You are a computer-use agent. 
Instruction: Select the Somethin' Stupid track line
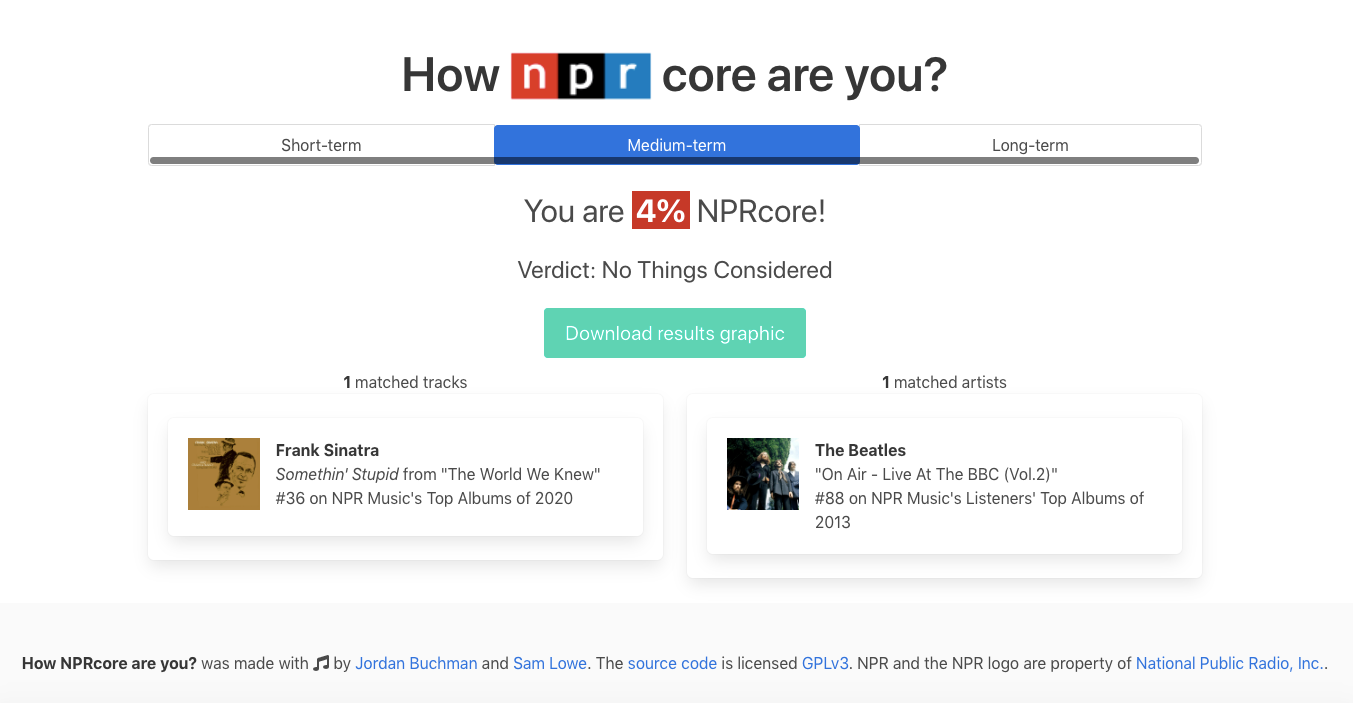[438, 474]
